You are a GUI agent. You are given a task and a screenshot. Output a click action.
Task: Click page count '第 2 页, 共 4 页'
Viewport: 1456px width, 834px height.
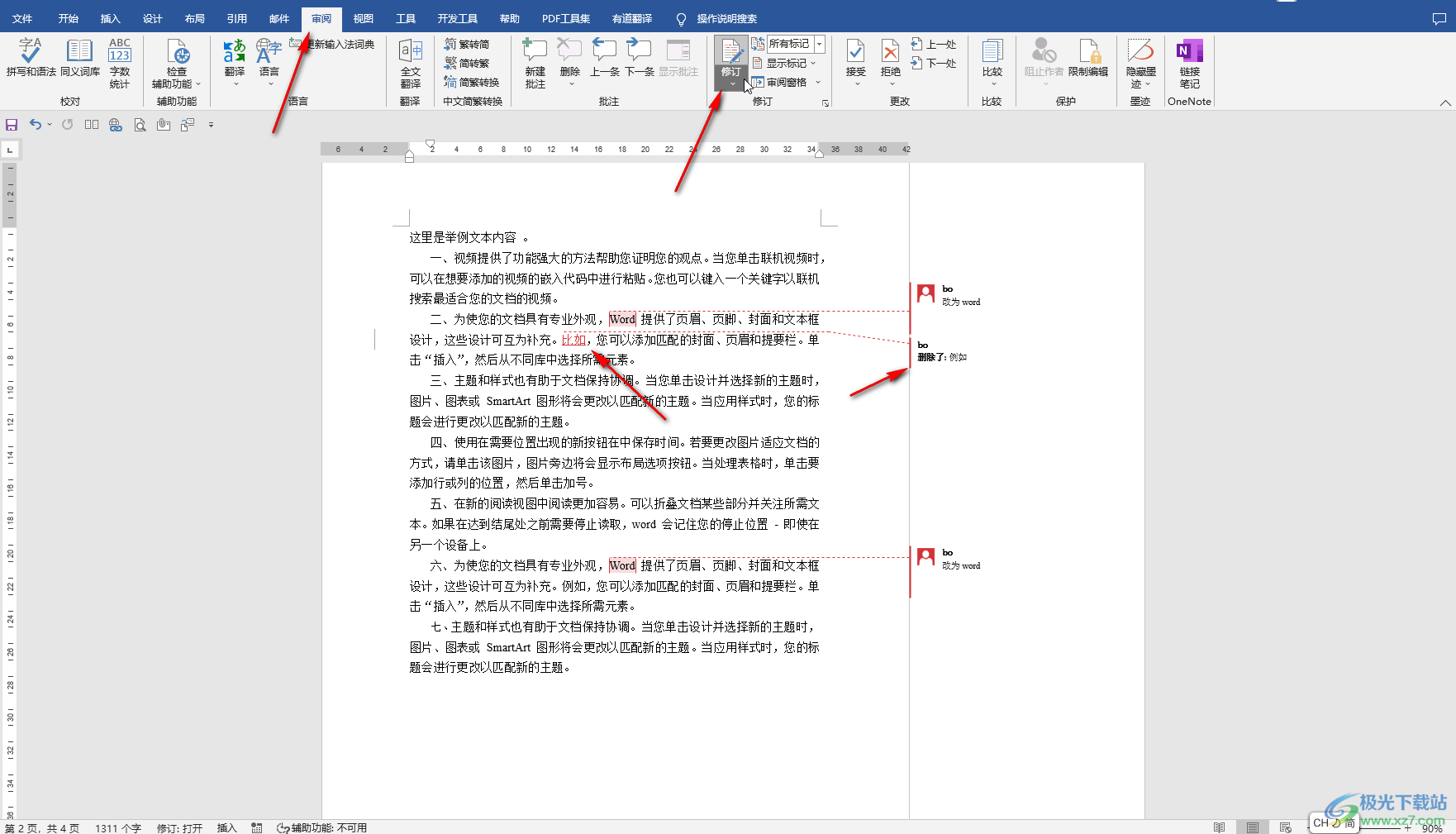[42, 827]
